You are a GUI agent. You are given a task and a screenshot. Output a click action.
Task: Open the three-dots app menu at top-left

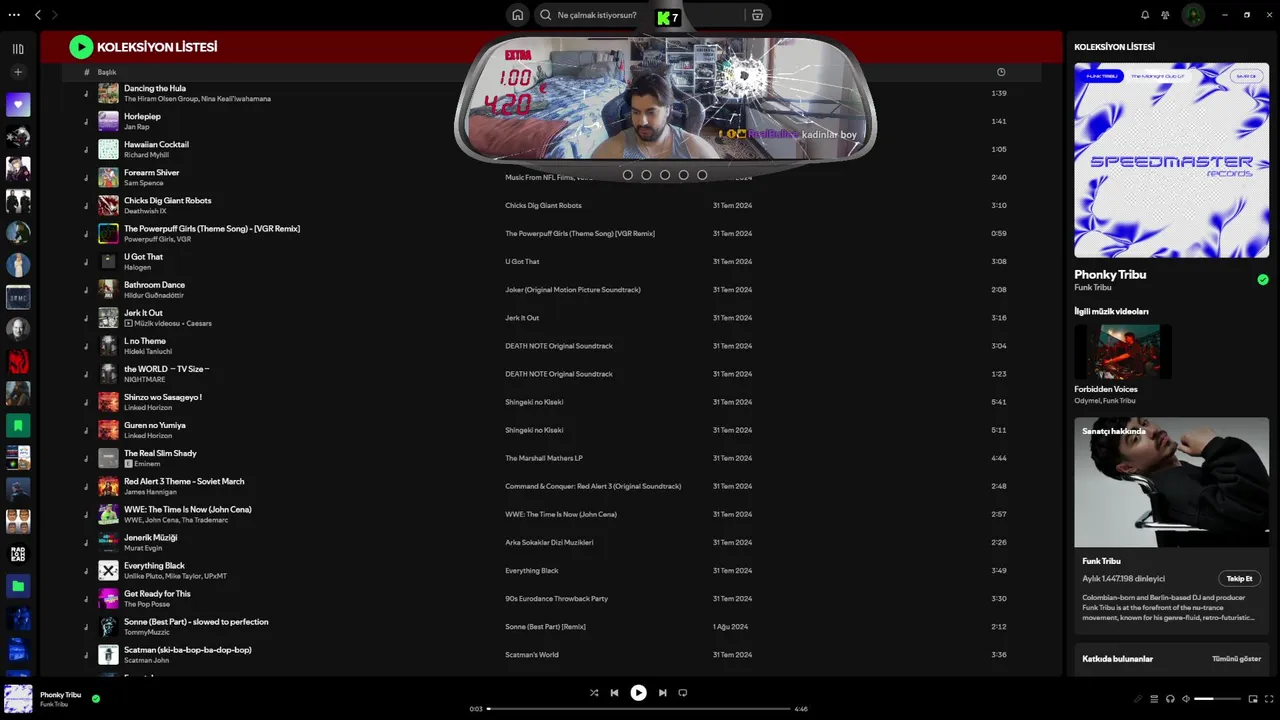(14, 15)
